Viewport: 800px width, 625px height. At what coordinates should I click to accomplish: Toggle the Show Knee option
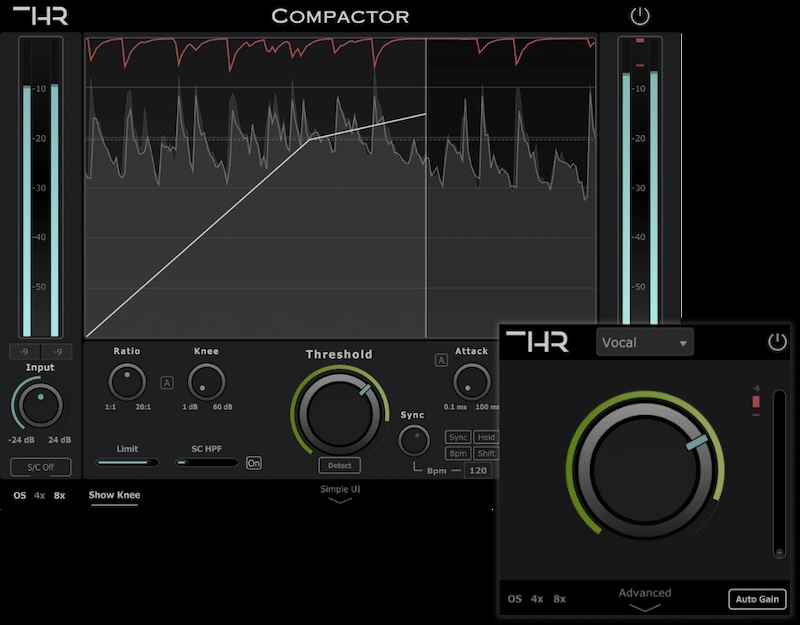[114, 495]
